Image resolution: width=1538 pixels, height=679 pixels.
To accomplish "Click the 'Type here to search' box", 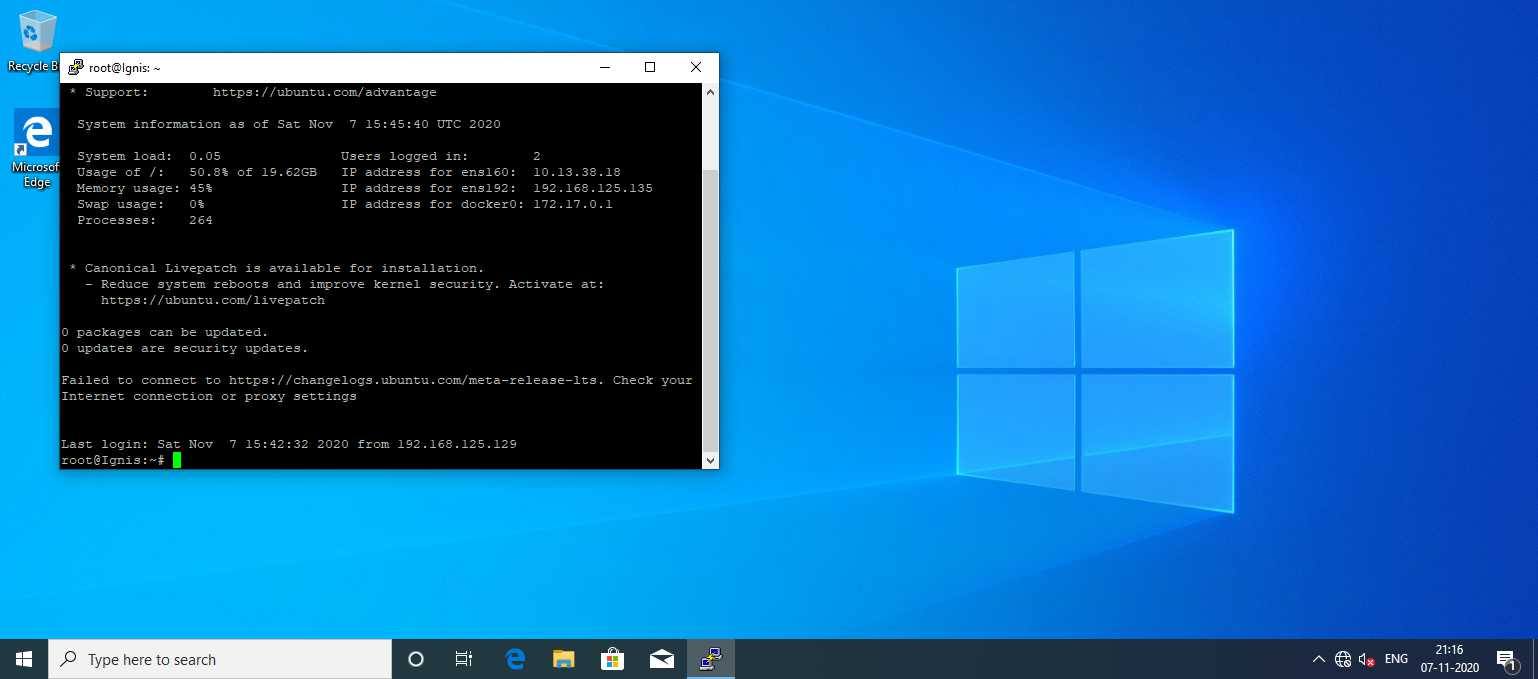I will point(220,659).
